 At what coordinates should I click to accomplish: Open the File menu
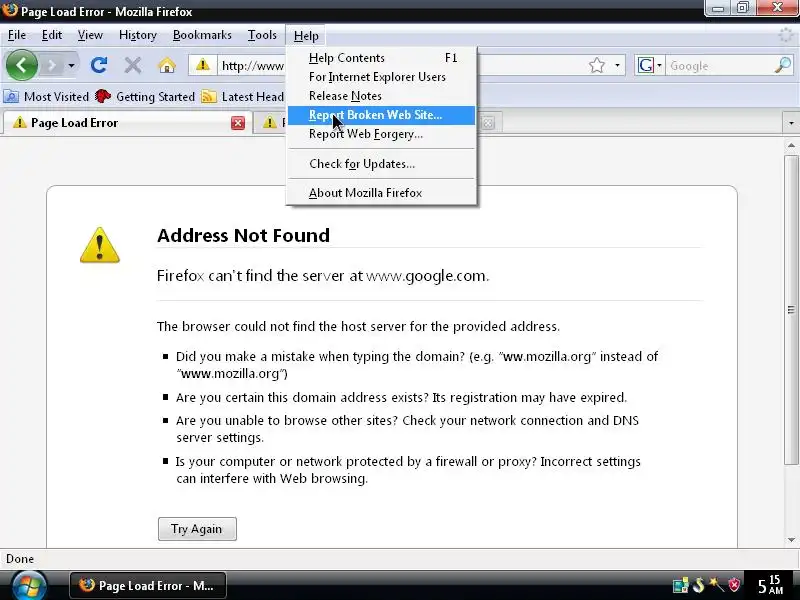point(17,35)
